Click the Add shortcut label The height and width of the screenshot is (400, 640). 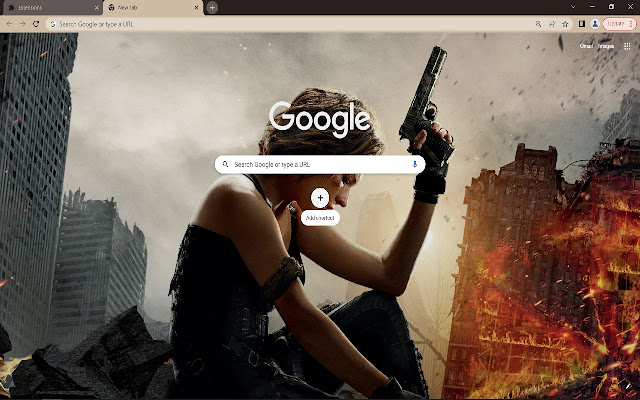pyautogui.click(x=320, y=218)
